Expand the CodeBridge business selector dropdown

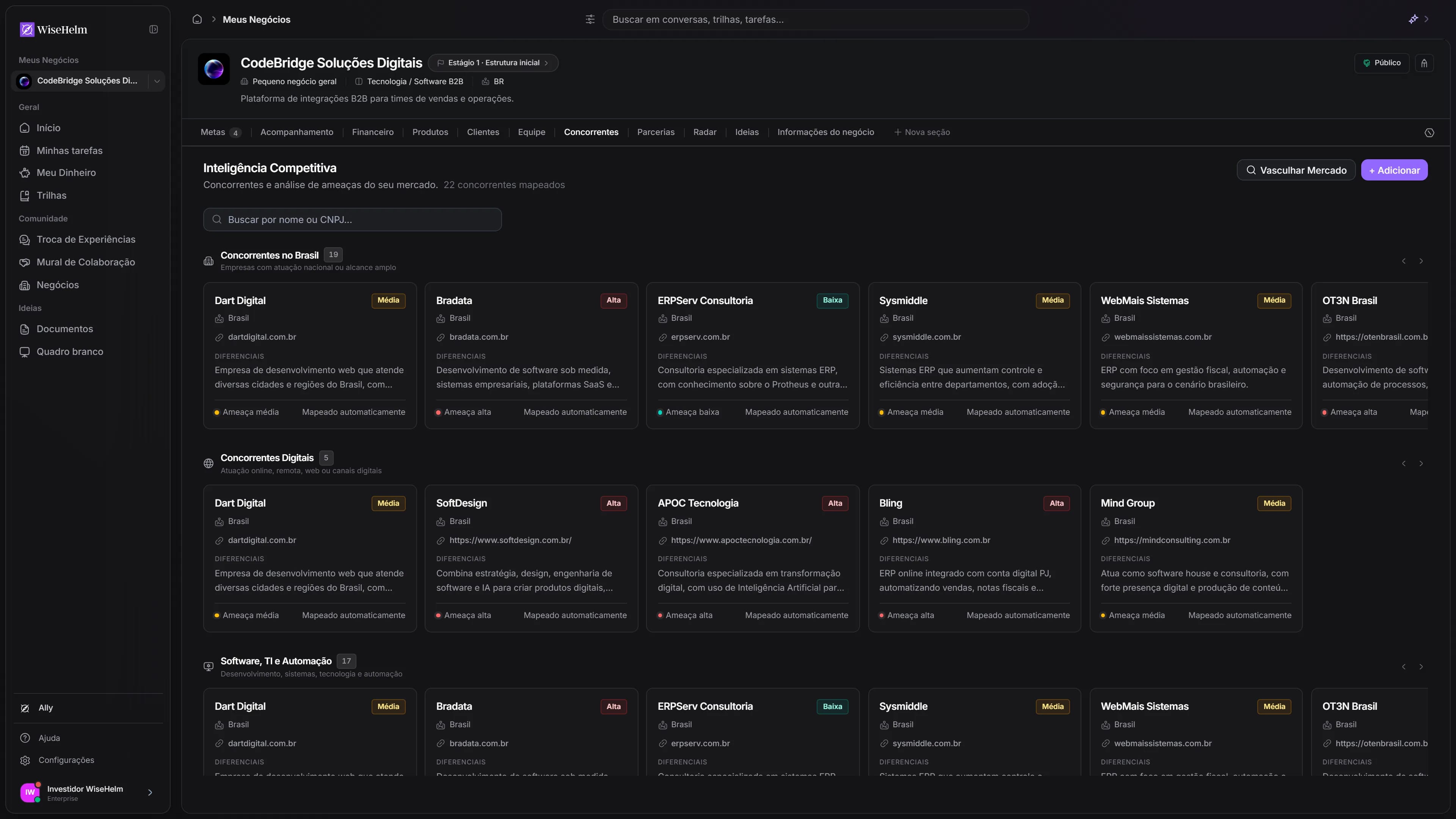click(157, 81)
